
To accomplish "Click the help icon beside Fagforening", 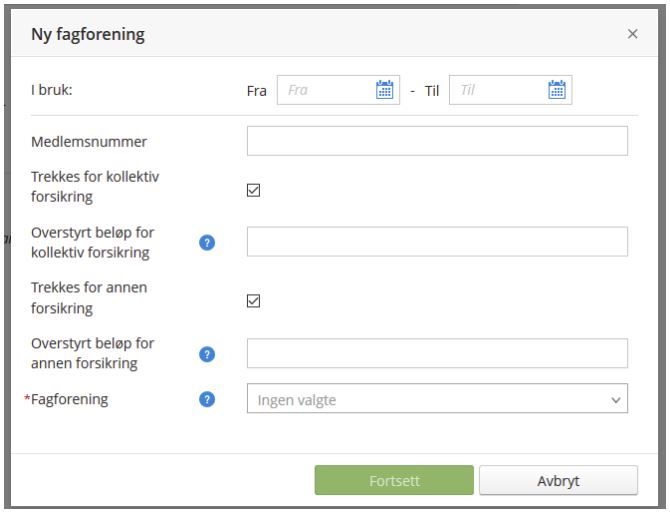I will 207,399.
